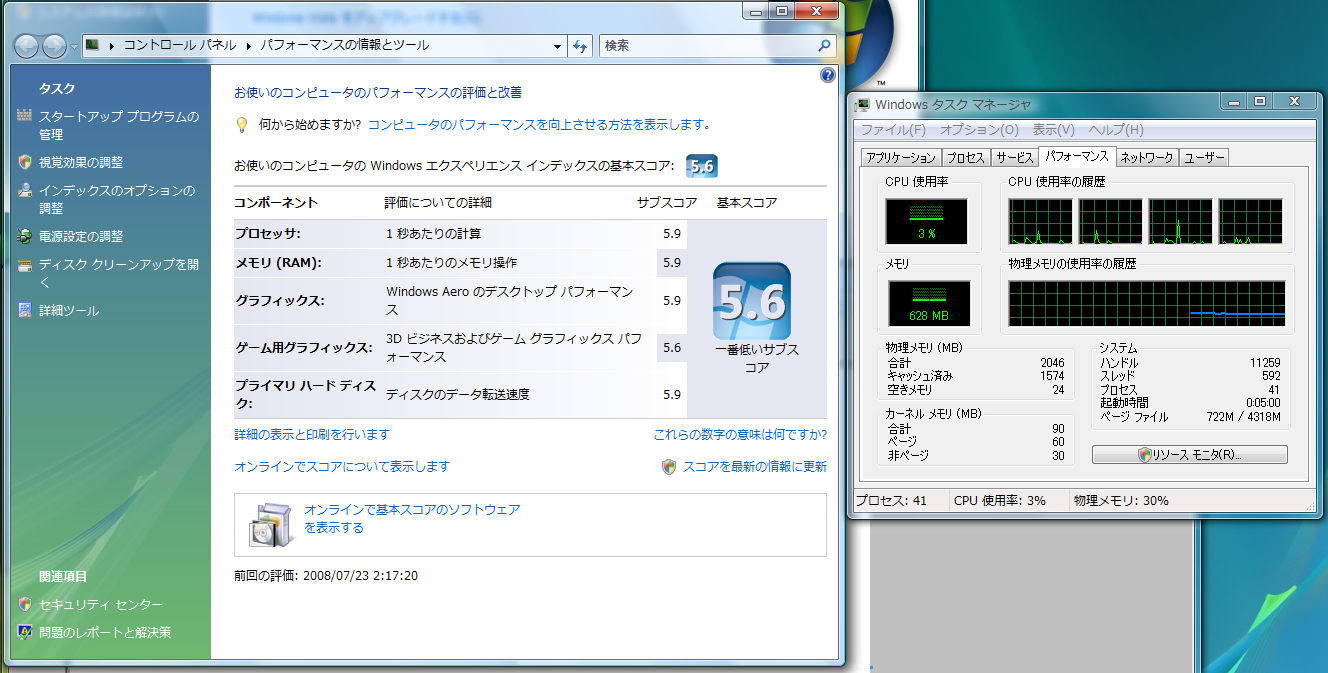Open 詳細ツール task link
1328x673 pixels.
click(x=69, y=311)
